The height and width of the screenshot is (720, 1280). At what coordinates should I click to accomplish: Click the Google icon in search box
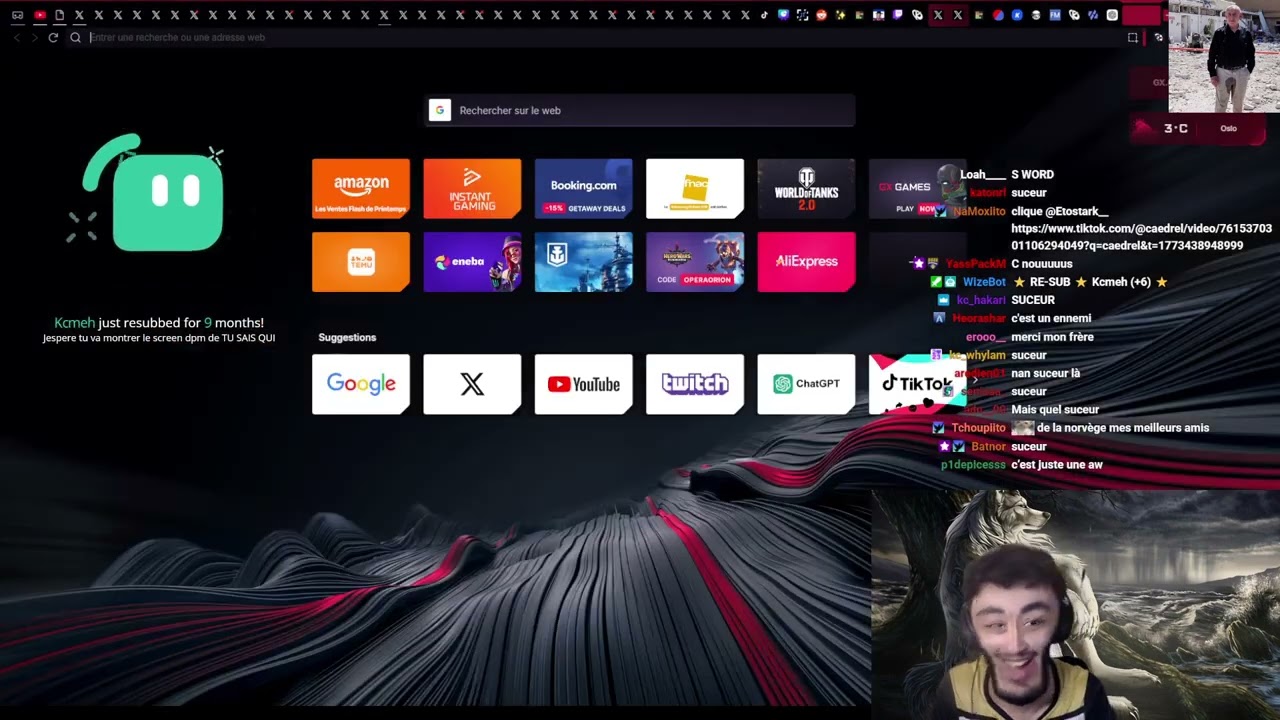click(x=440, y=110)
